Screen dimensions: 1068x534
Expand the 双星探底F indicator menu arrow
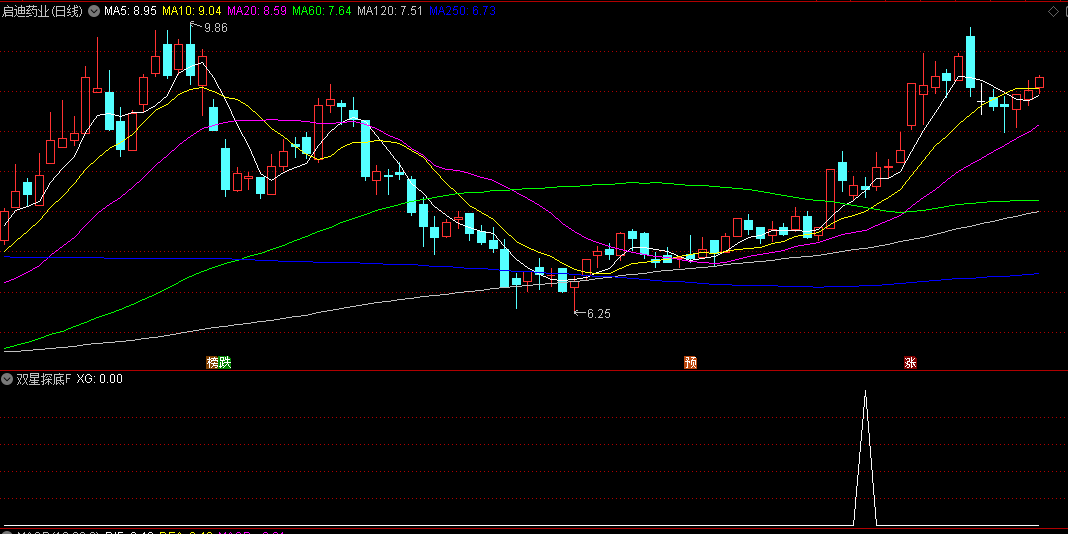[x=7, y=379]
